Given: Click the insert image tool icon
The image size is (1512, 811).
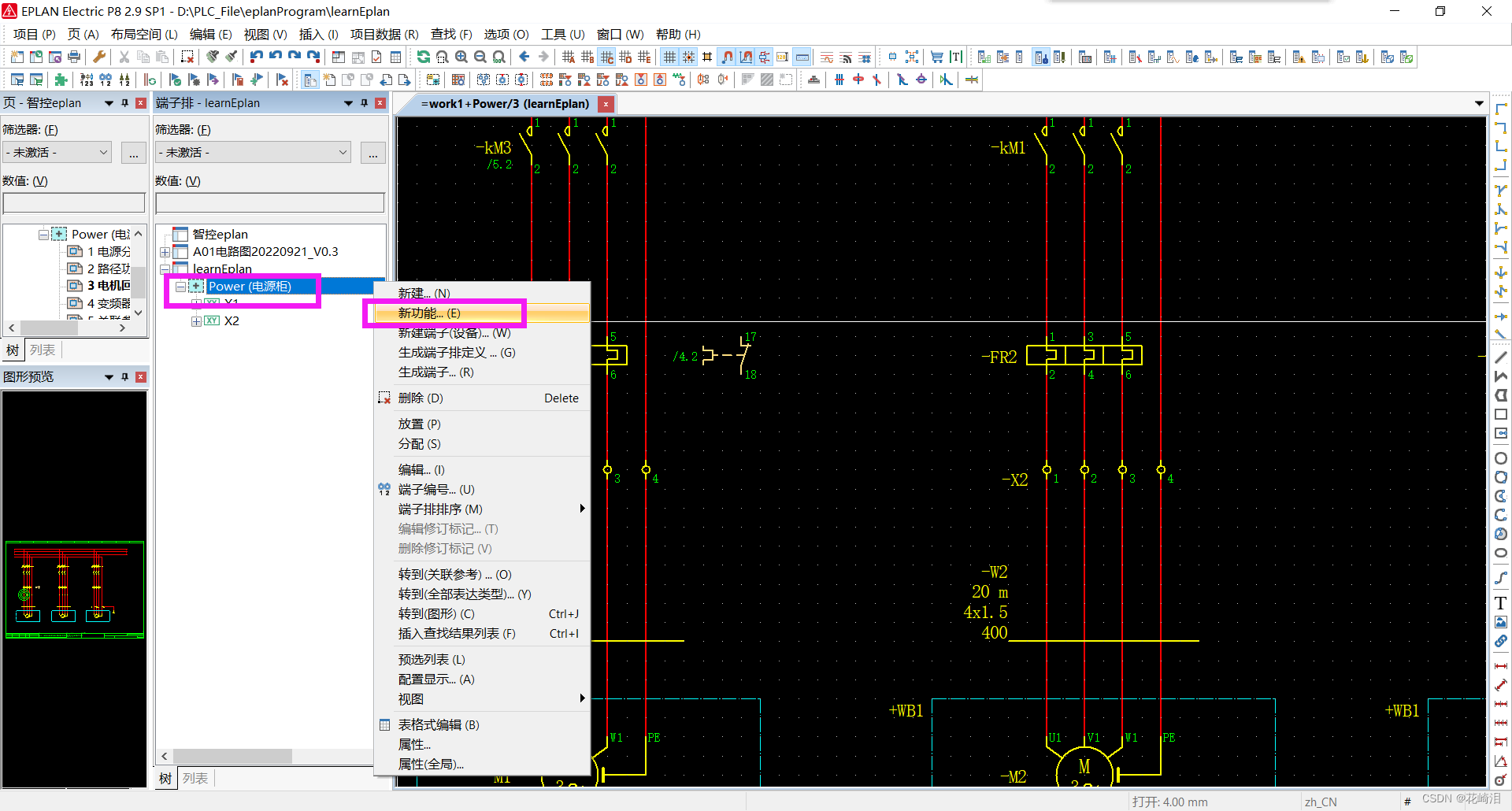Looking at the screenshot, I should 1501,622.
